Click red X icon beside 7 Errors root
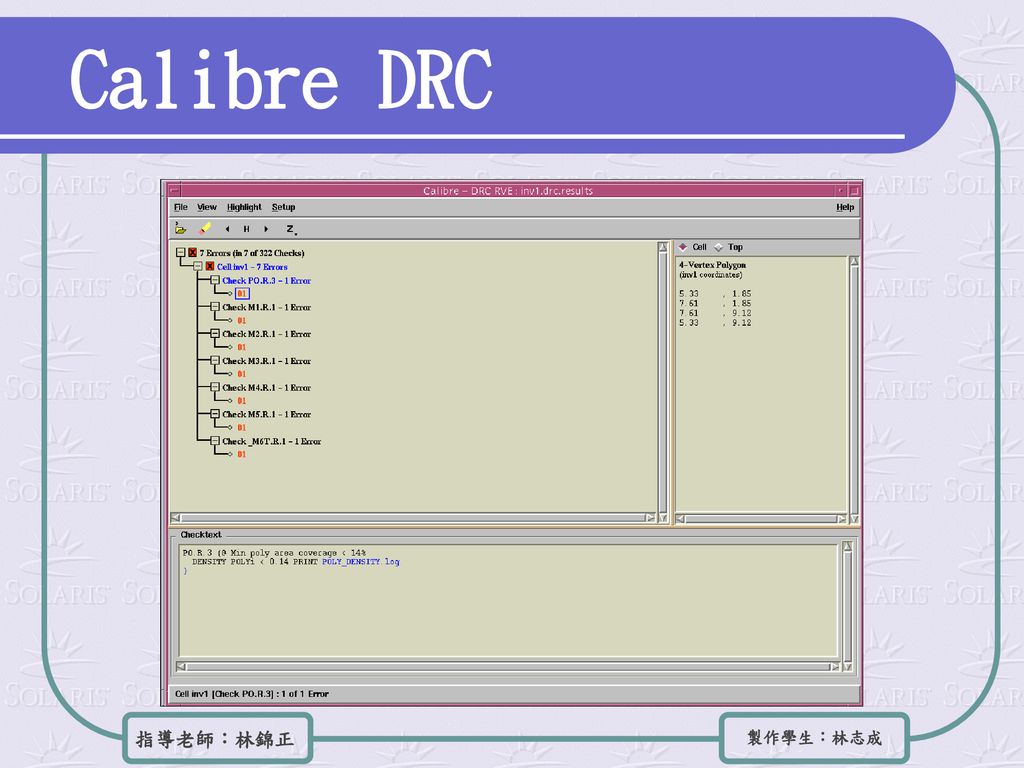Viewport: 1024px width, 768px height. (x=193, y=253)
